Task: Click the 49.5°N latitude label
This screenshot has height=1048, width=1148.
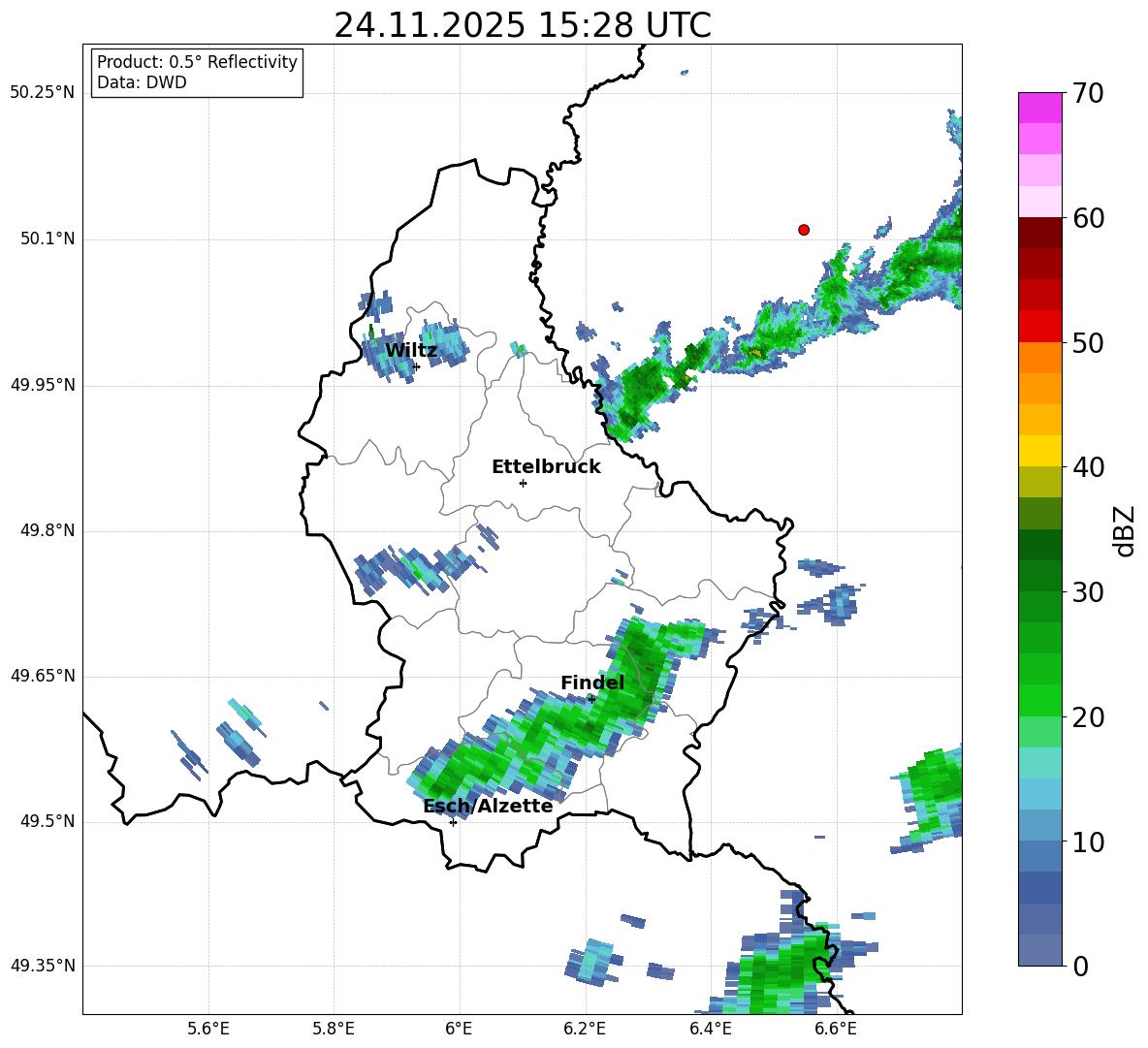Action: tap(48, 821)
